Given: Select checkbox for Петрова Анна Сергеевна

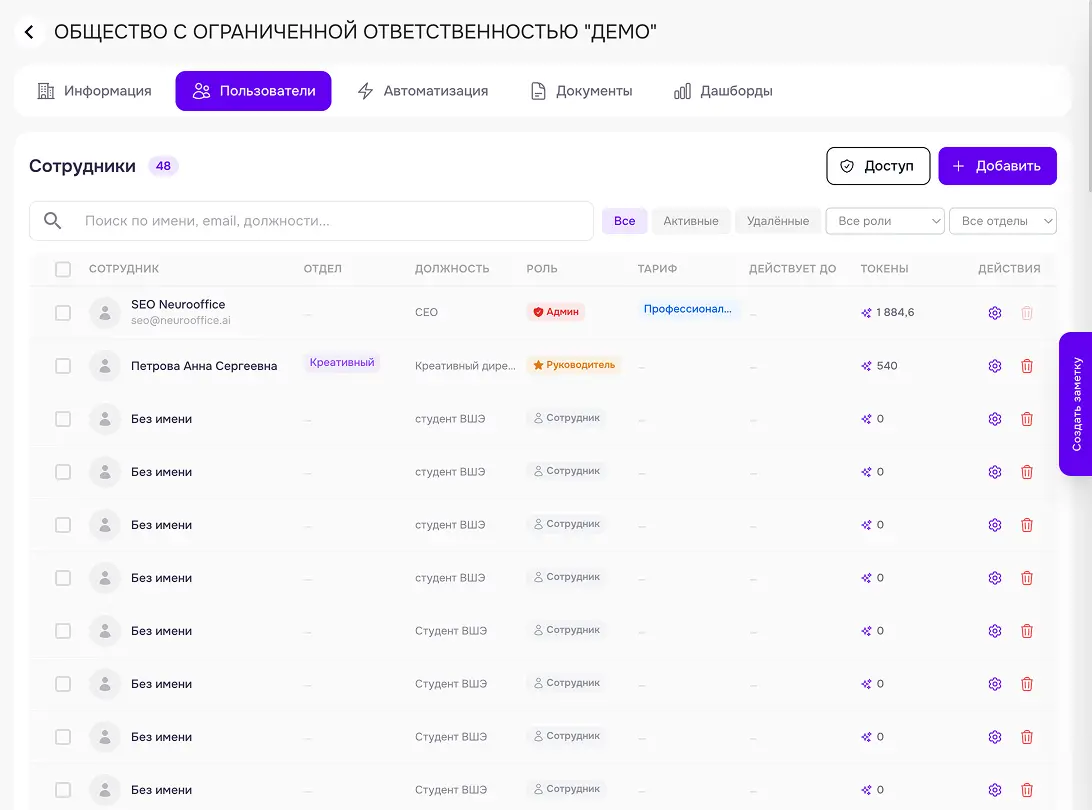Looking at the screenshot, I should [63, 366].
